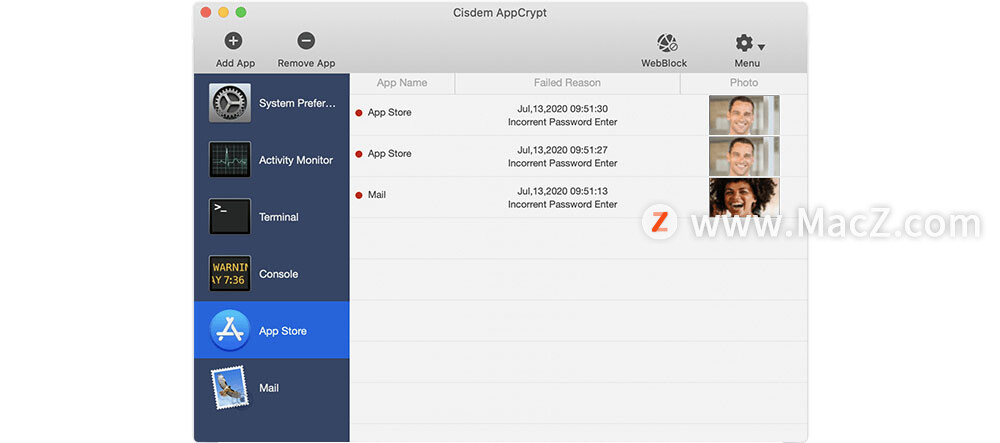
Task: Click the Console label in sidebar
Action: [279, 274]
